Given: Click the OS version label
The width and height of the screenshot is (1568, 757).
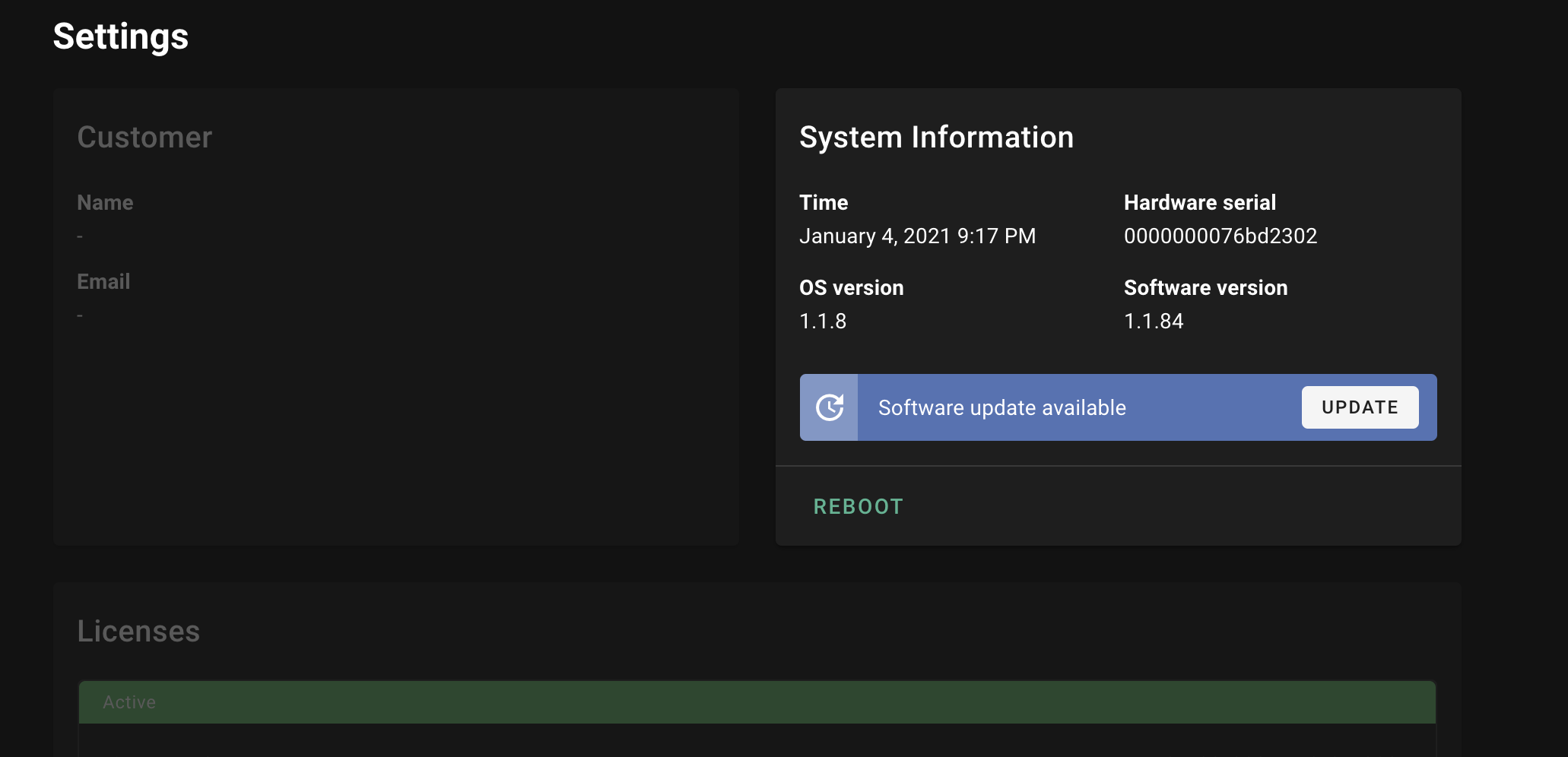Looking at the screenshot, I should 851,288.
